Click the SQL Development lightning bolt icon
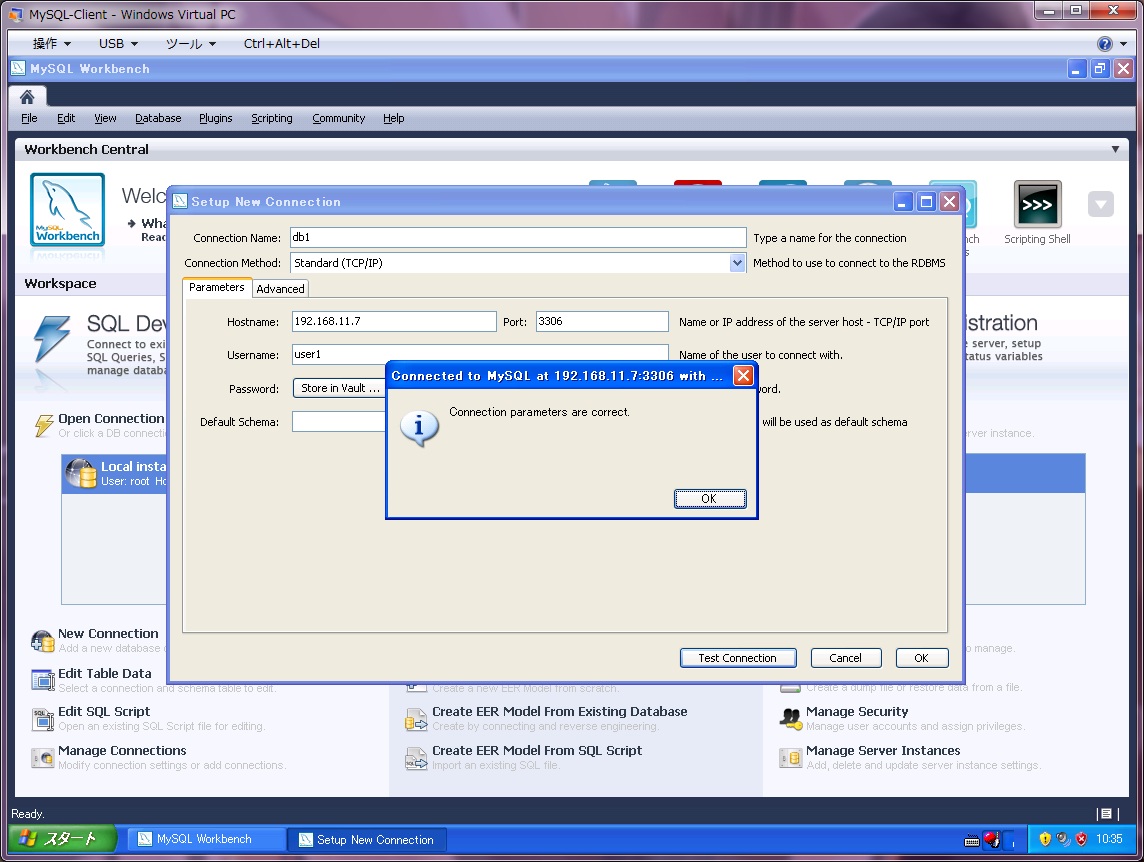 (x=53, y=339)
